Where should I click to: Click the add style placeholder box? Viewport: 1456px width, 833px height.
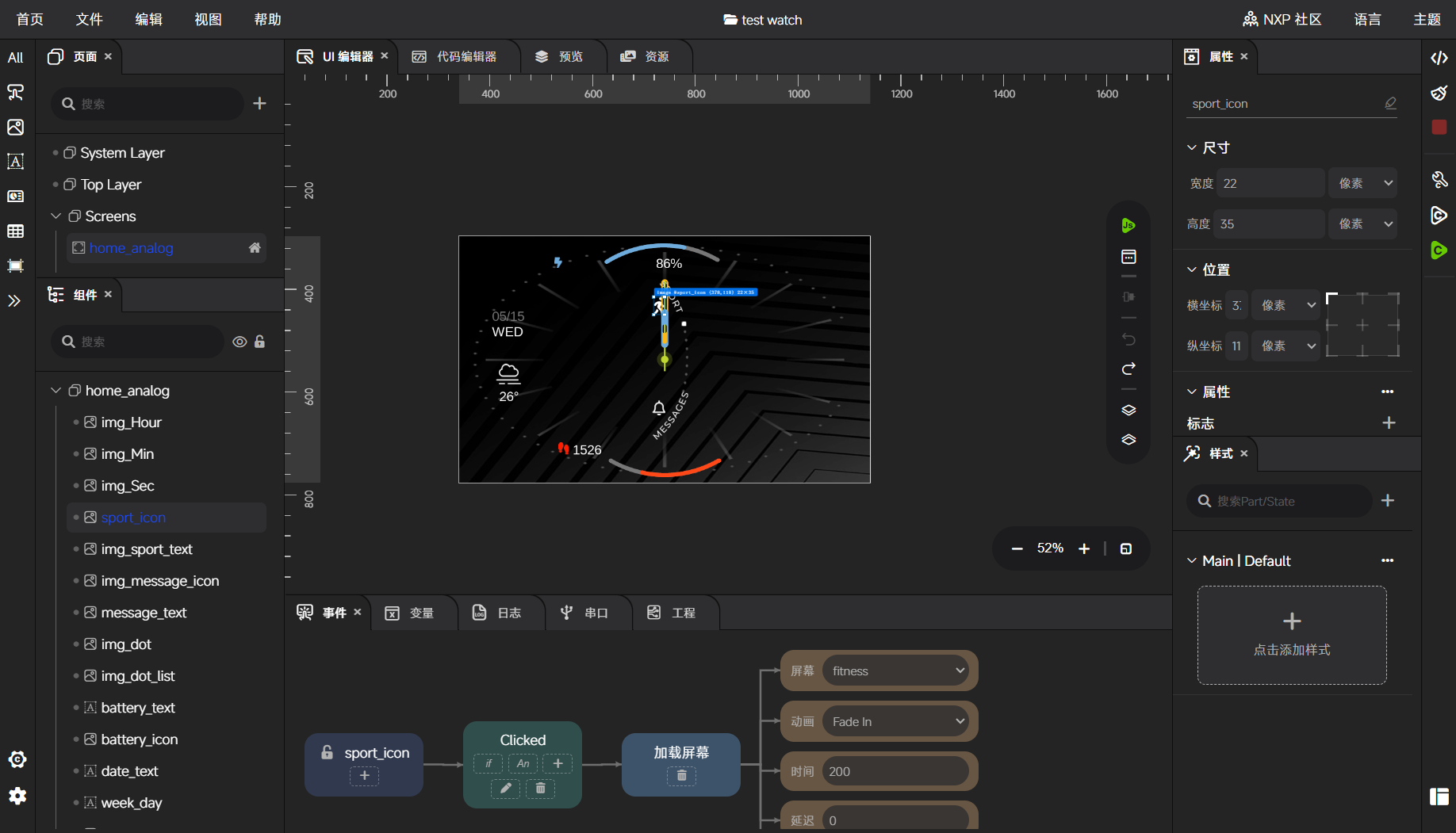point(1292,635)
